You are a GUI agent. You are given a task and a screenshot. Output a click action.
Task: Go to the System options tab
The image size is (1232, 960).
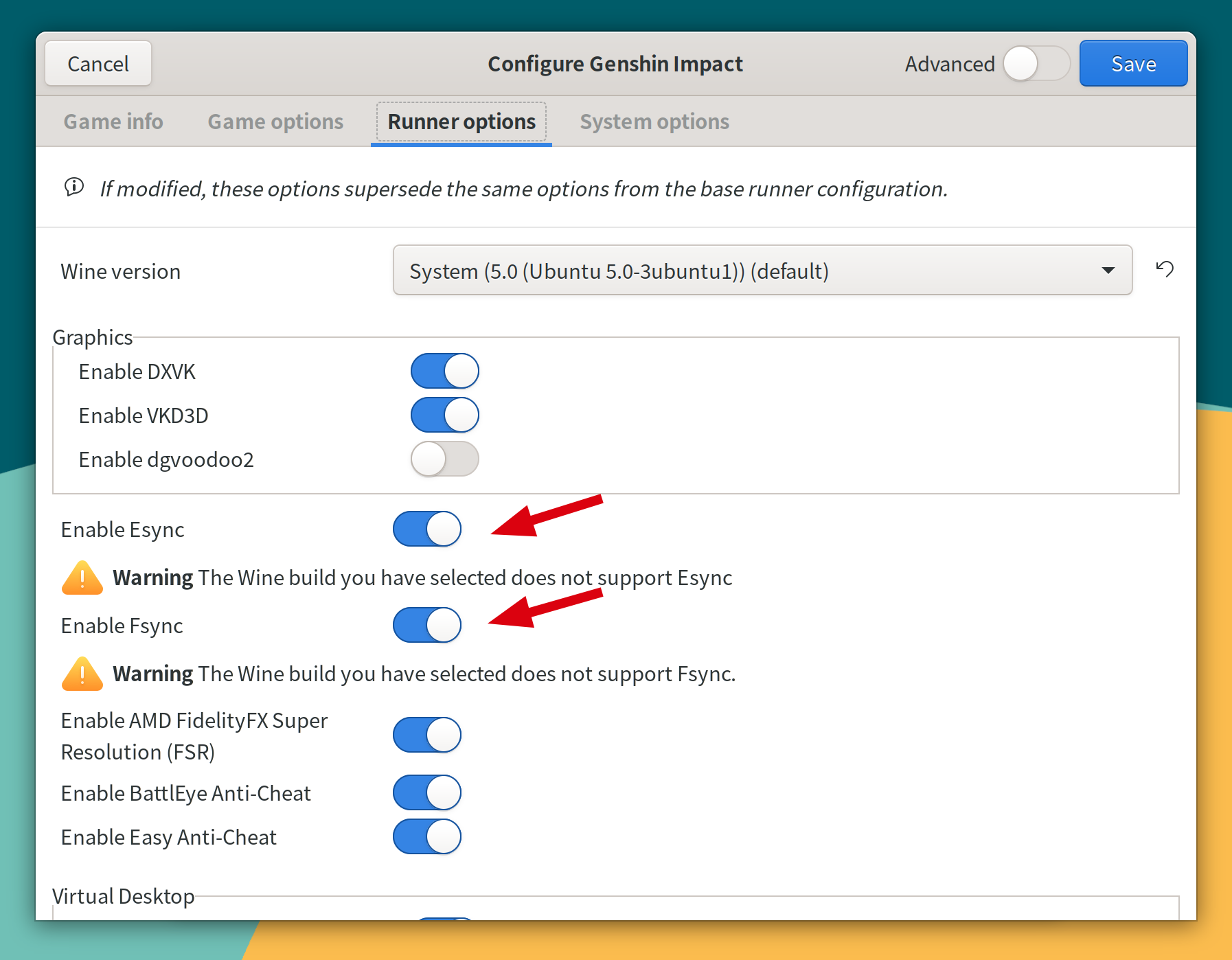pyautogui.click(x=654, y=122)
